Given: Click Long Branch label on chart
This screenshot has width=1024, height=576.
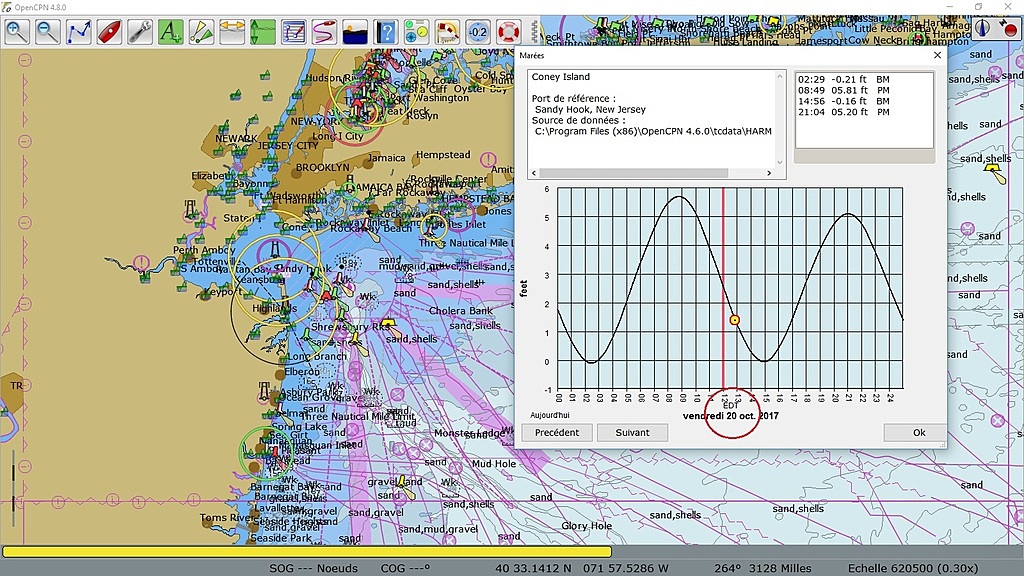Looking at the screenshot, I should coord(317,357).
